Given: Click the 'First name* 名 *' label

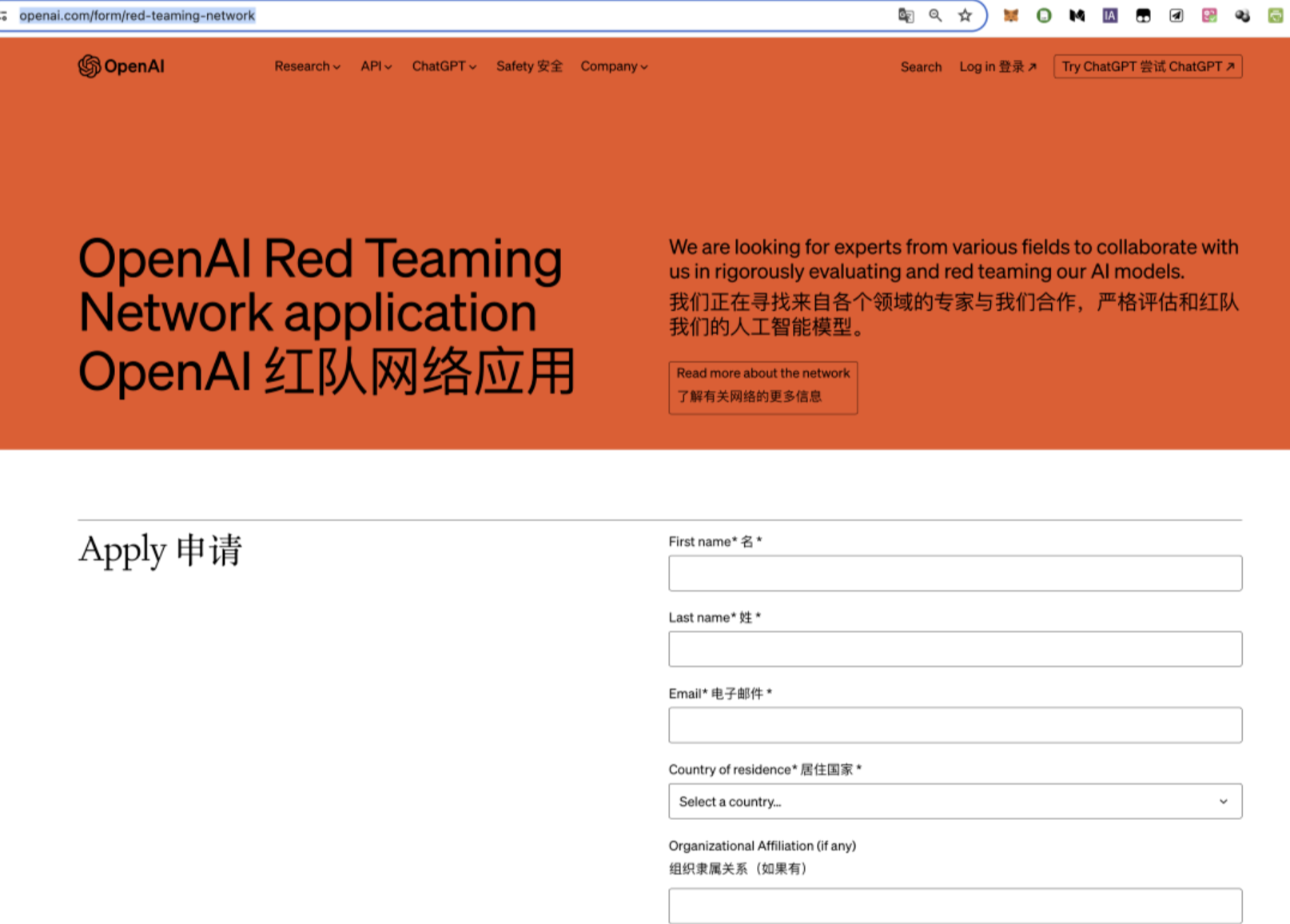Looking at the screenshot, I should [715, 541].
